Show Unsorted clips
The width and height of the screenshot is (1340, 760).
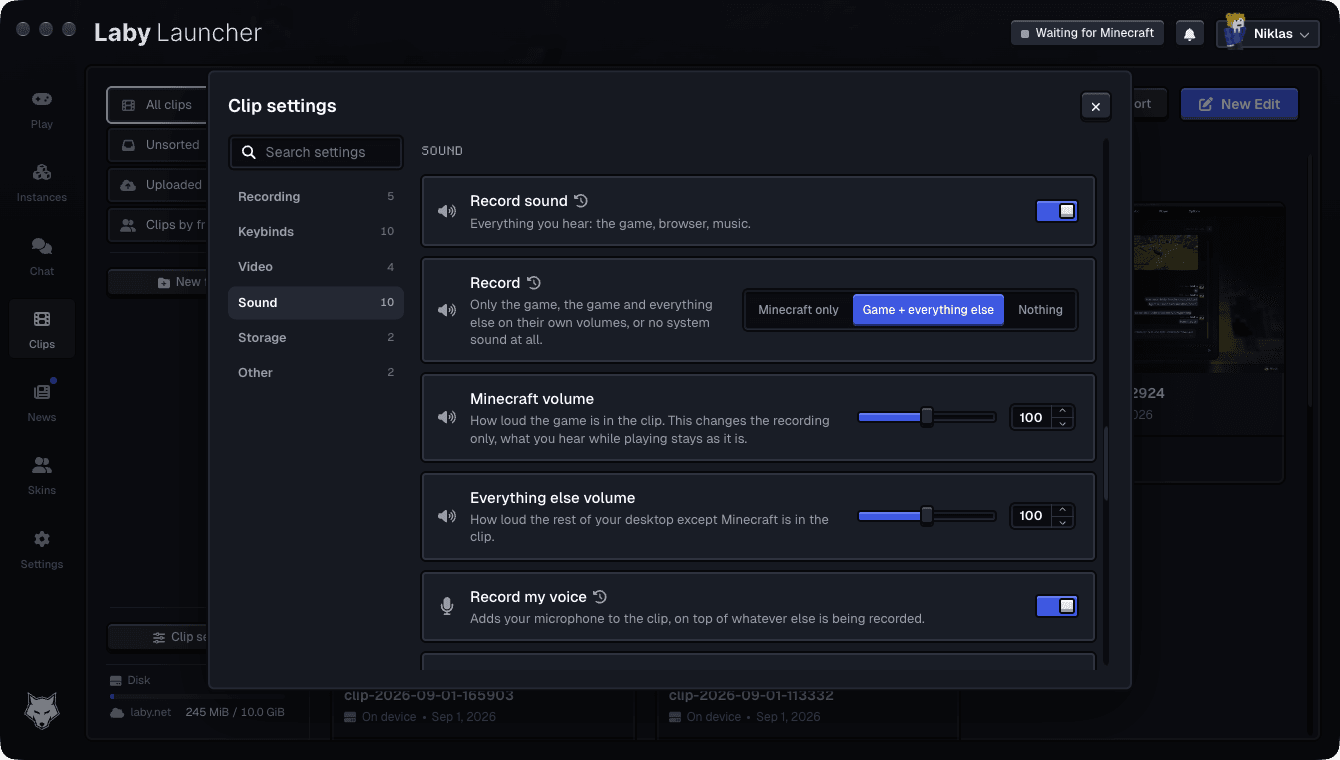[157, 145]
